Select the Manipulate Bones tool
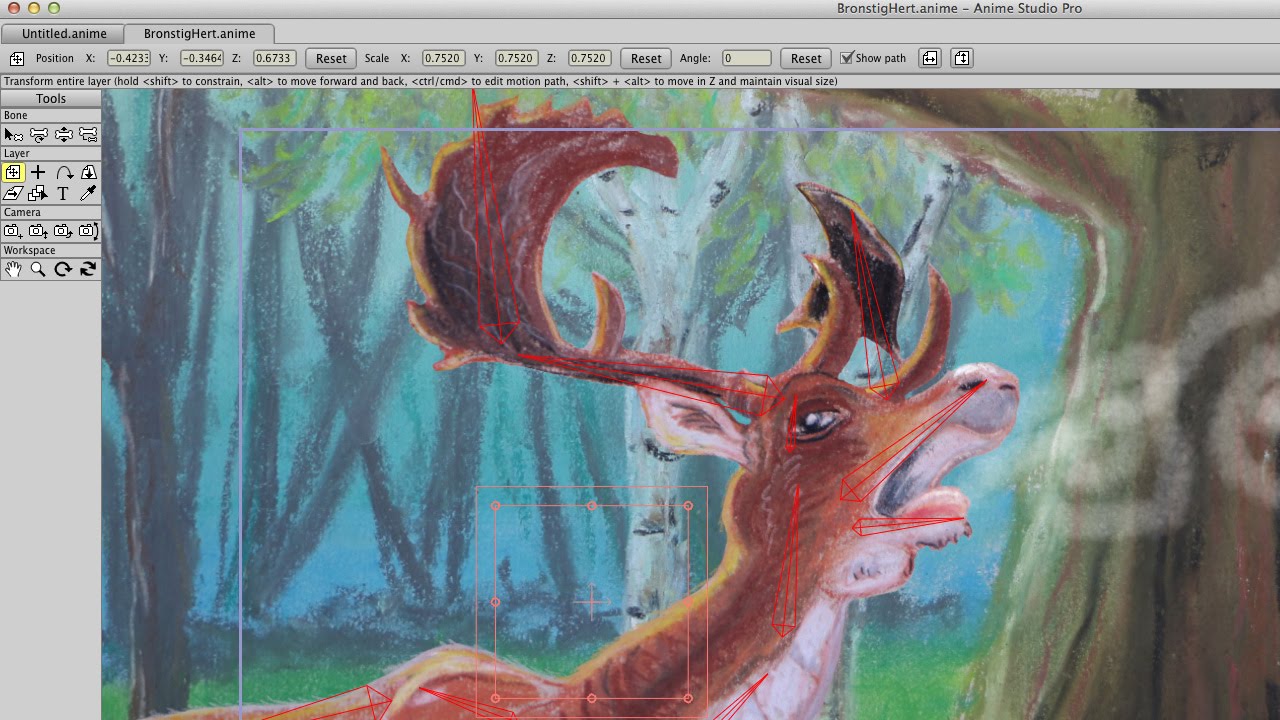The image size is (1280, 720). click(38, 134)
